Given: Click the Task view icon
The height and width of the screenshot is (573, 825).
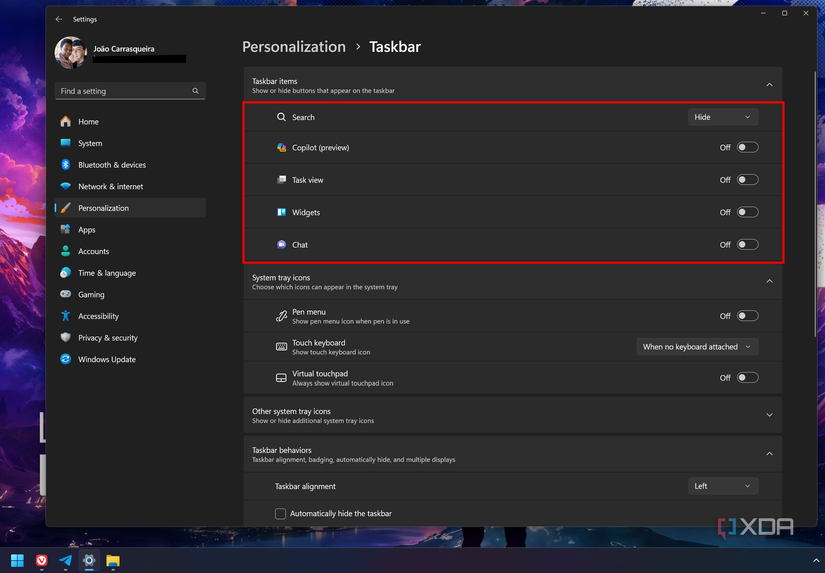Looking at the screenshot, I should [x=281, y=180].
